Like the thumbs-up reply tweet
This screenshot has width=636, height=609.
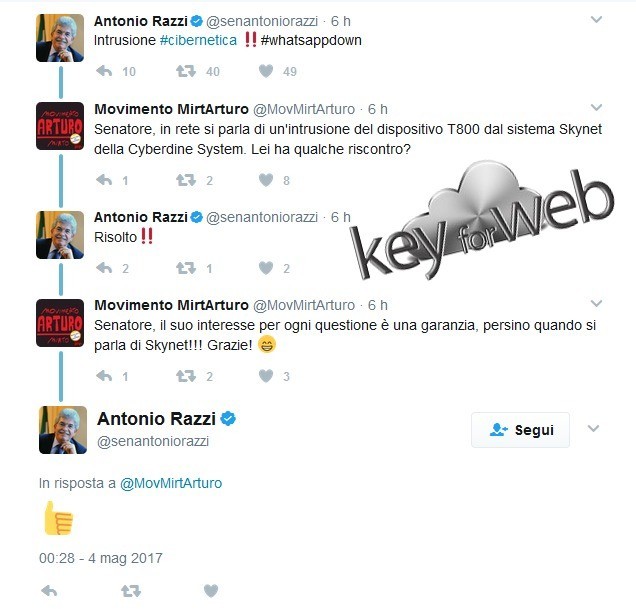211,591
